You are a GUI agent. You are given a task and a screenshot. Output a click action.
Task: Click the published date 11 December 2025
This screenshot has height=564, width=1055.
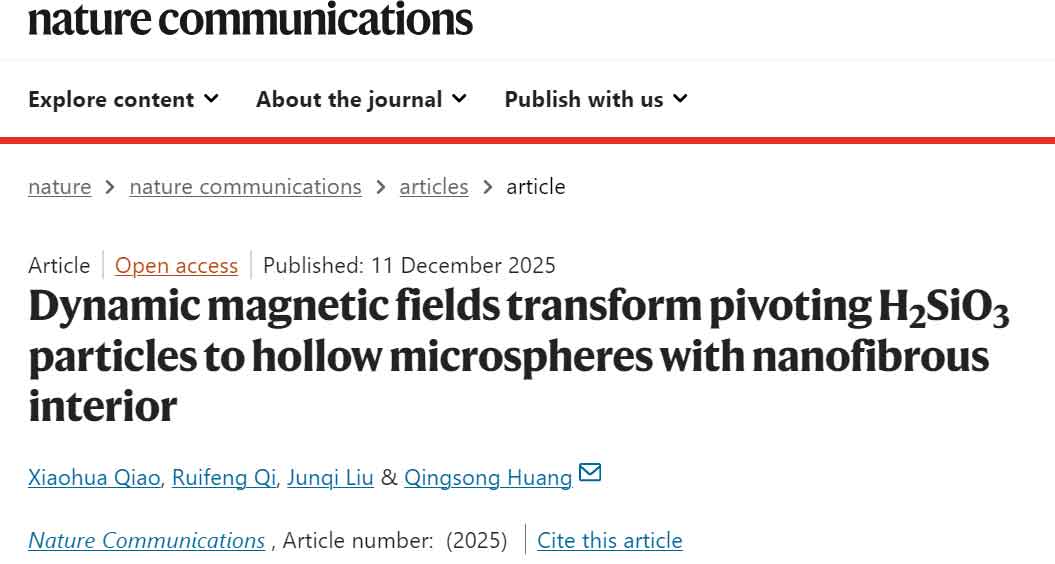click(x=463, y=266)
